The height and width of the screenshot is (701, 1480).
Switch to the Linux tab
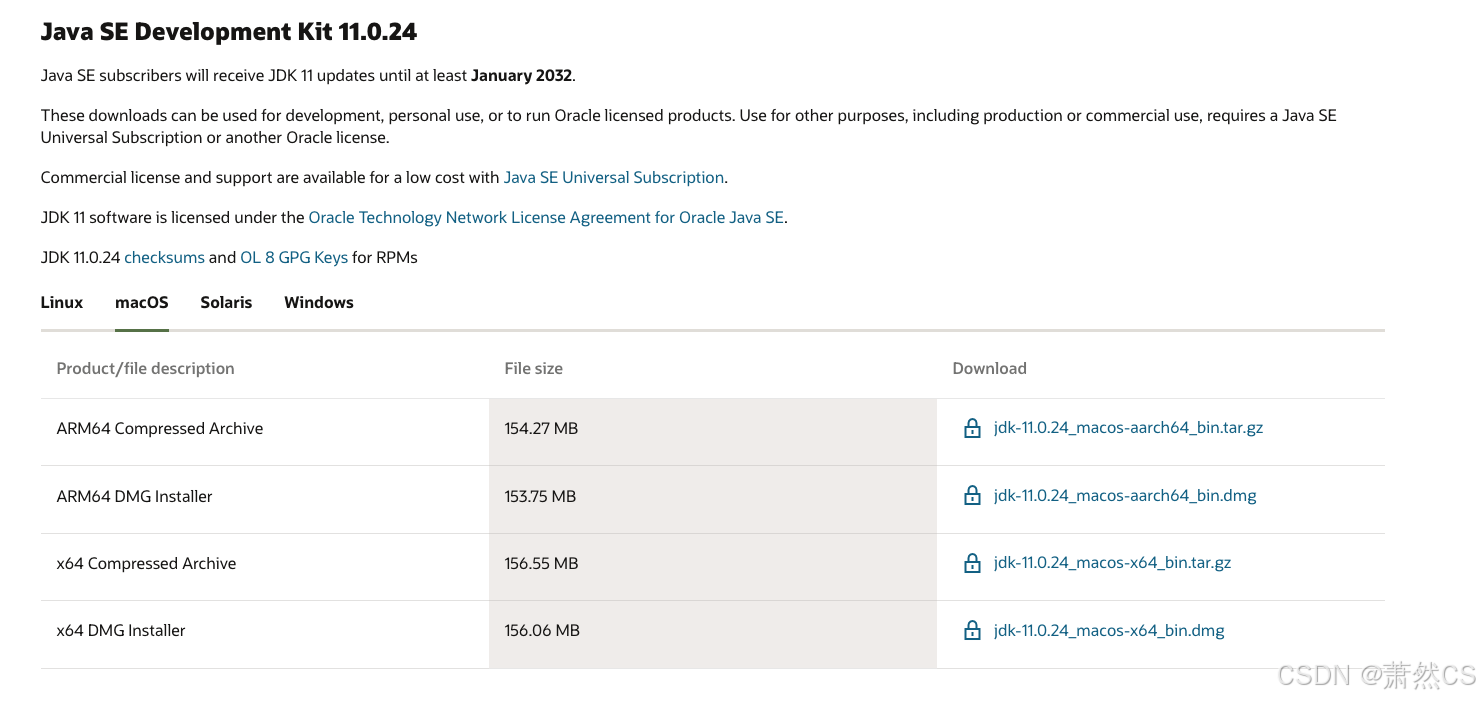(62, 302)
